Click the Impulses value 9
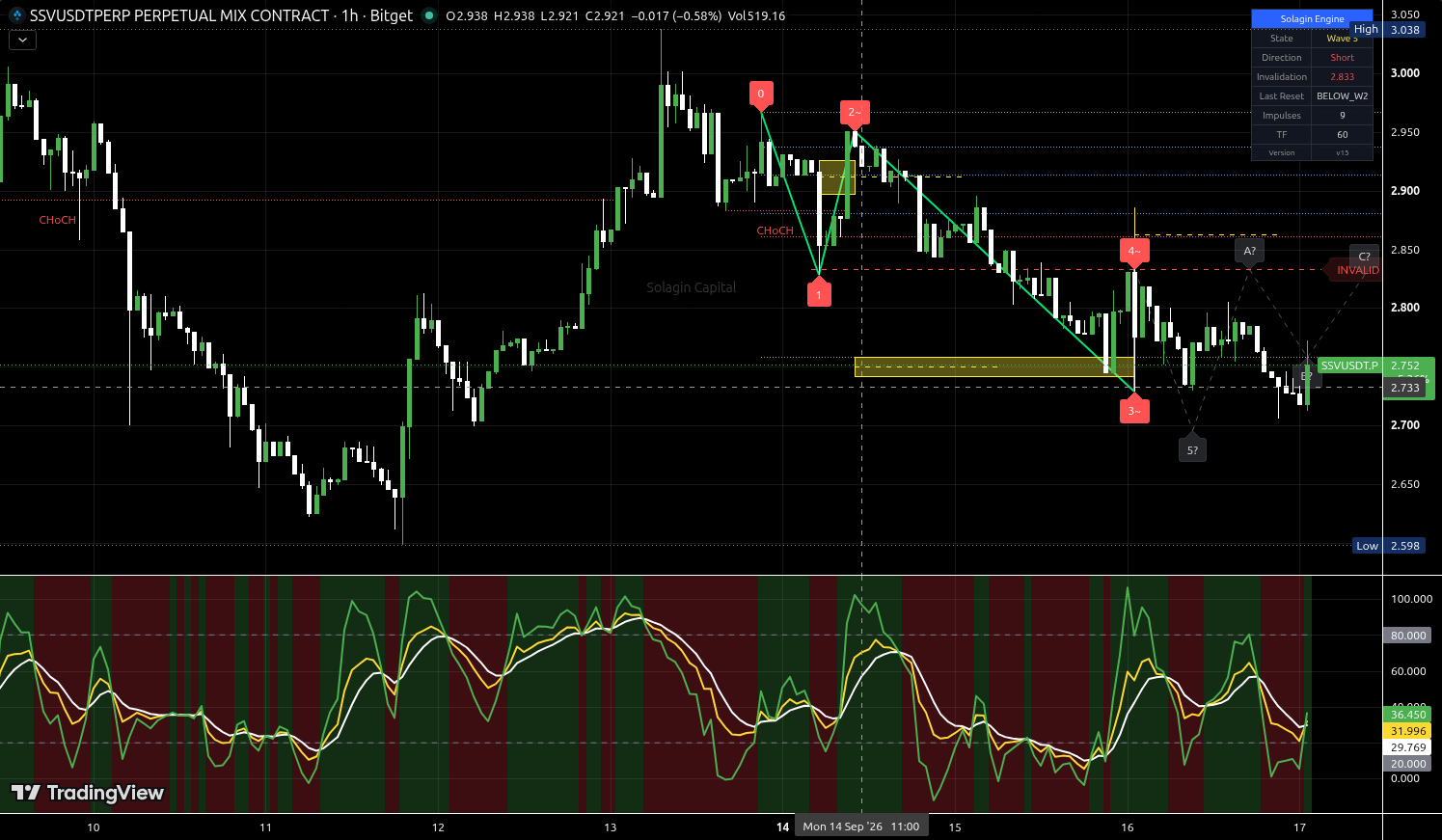The image size is (1442, 840). tap(1342, 116)
